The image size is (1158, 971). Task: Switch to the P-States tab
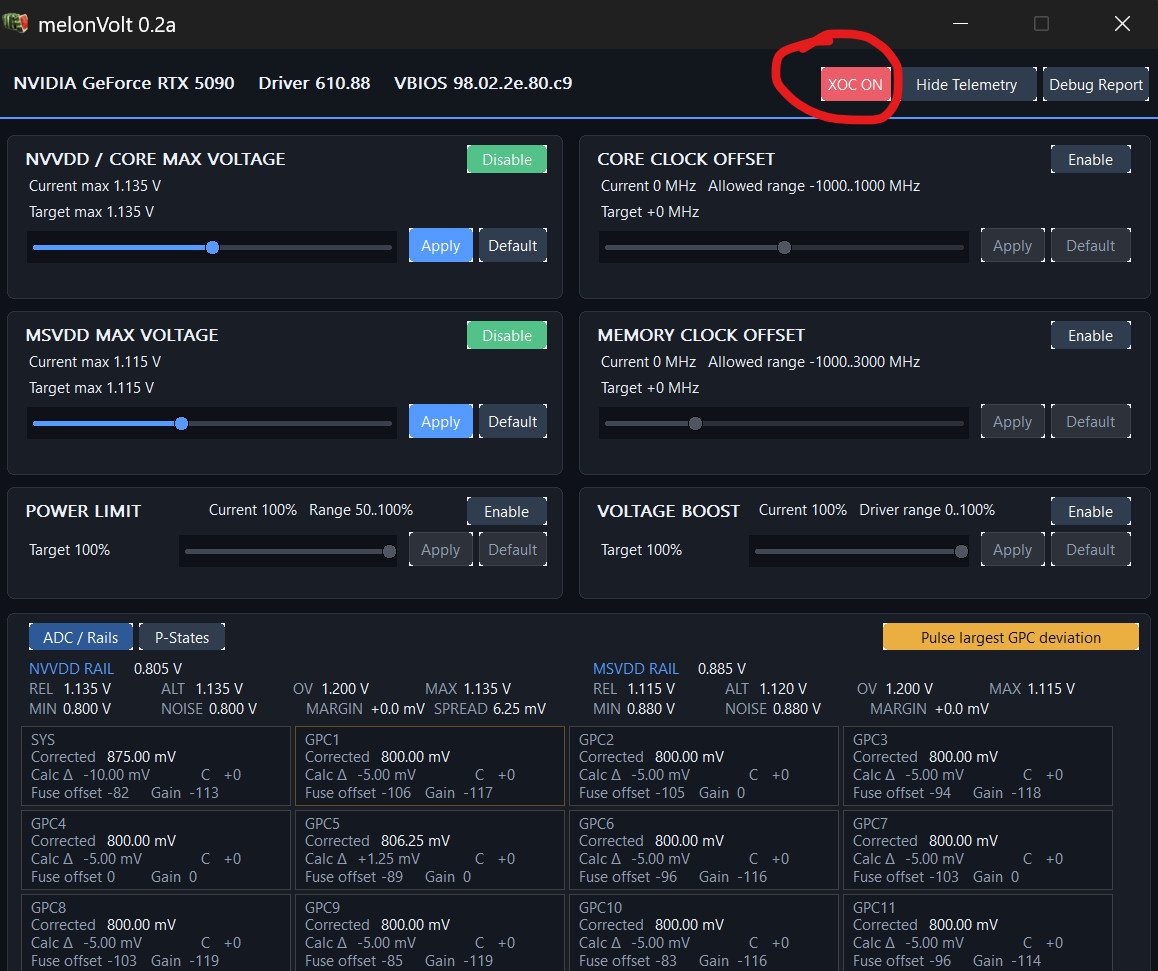pos(182,637)
